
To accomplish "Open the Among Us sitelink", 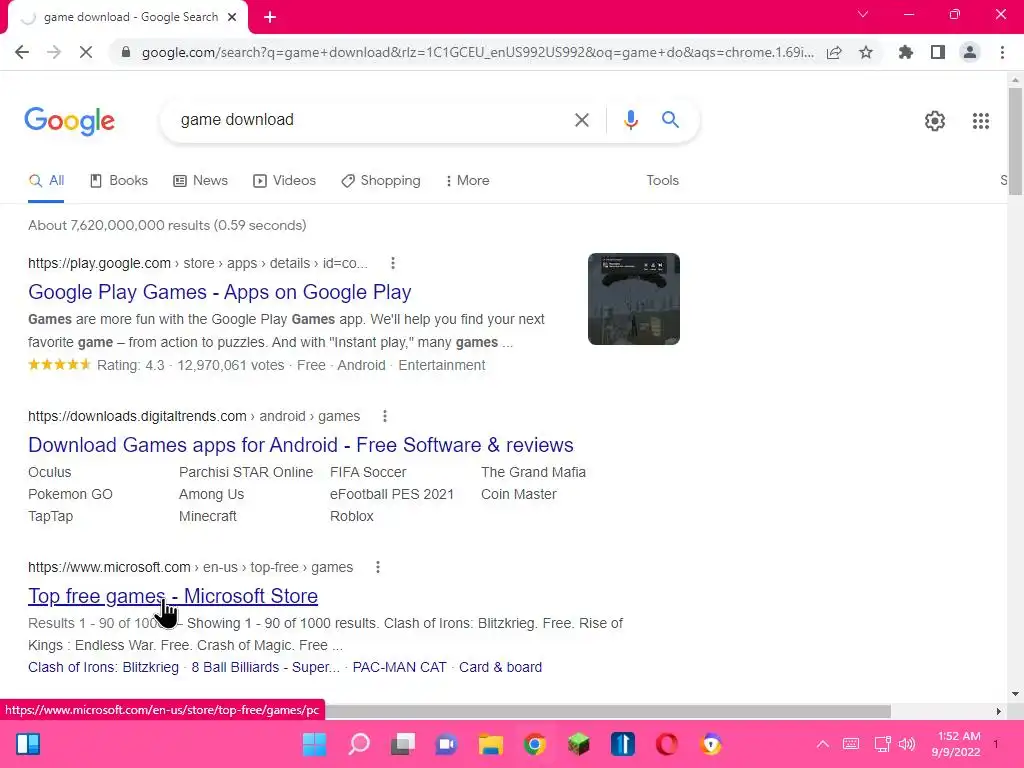I will 211,494.
